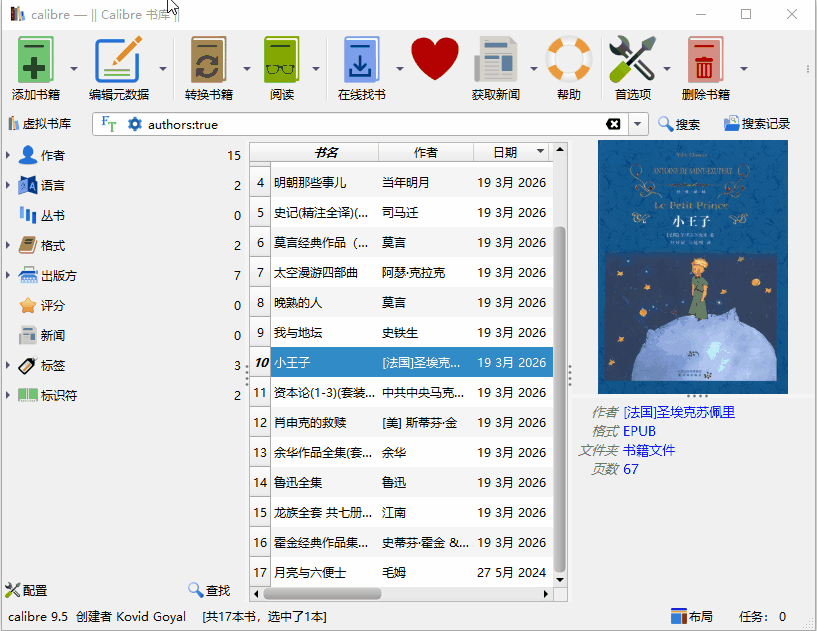Sort by the Author (作者) column header
The image size is (817, 631).
point(425,152)
